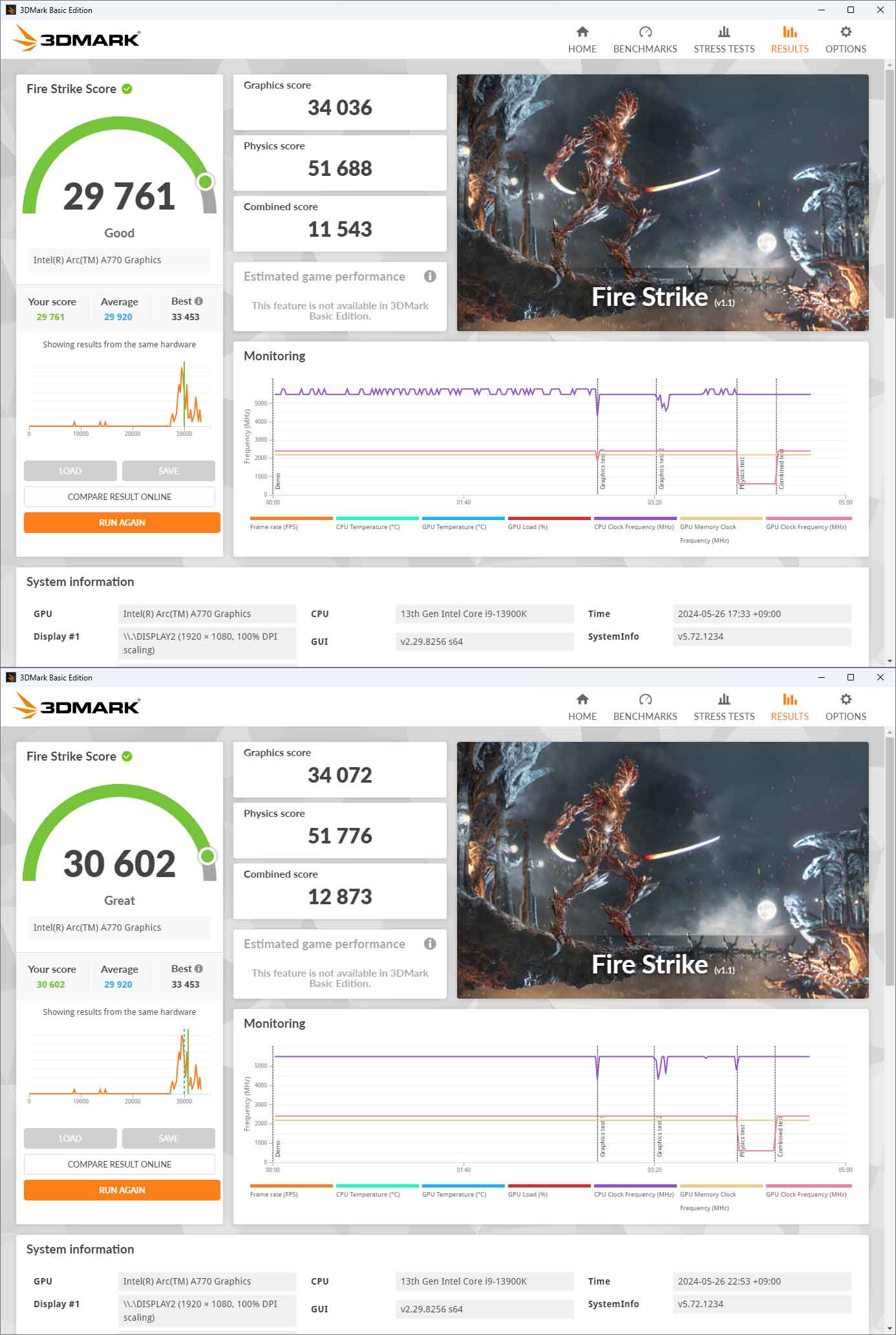The height and width of the screenshot is (1335, 896).
Task: Click COMPARE RESULT ONLINE in bottom window
Action: pos(120,1164)
